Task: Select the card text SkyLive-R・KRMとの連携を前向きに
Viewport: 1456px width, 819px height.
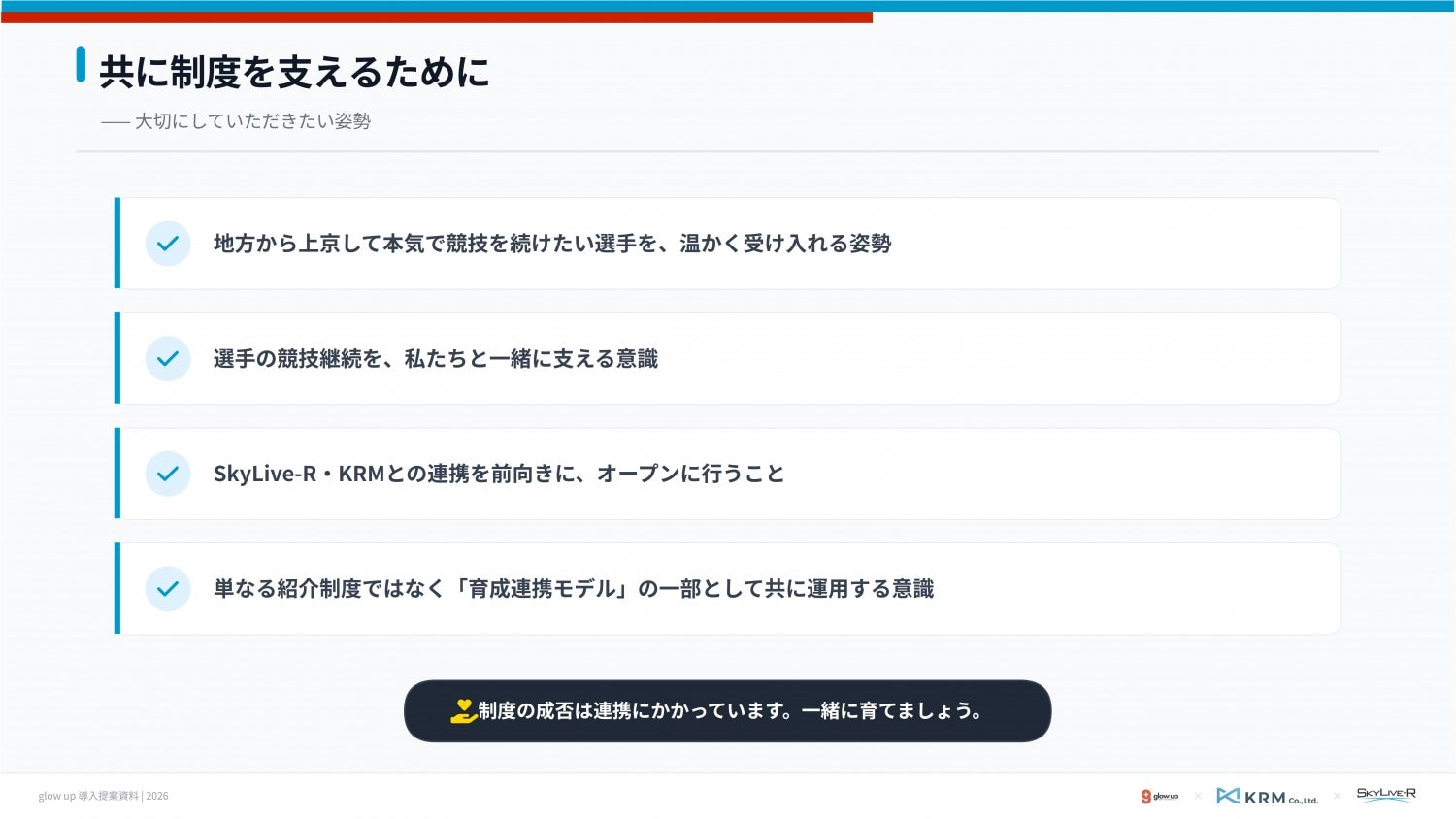Action: pos(498,474)
